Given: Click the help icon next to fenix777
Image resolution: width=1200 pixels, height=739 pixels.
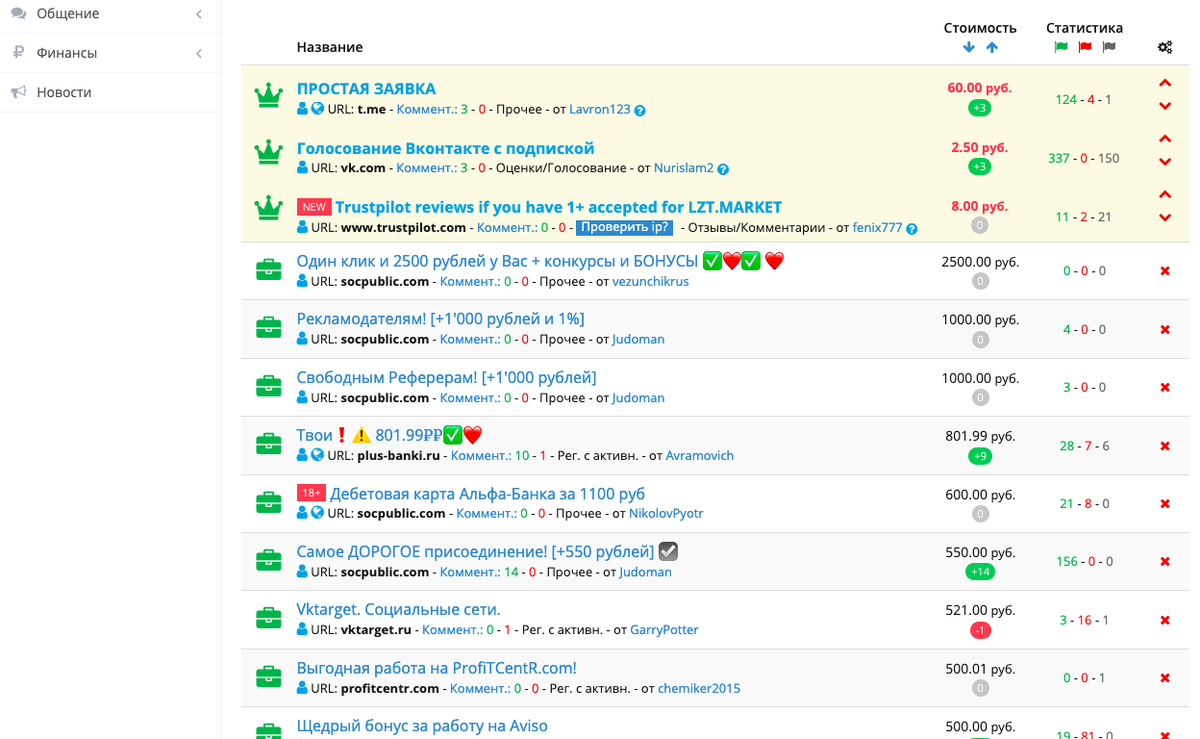Looking at the screenshot, I should click(912, 229).
